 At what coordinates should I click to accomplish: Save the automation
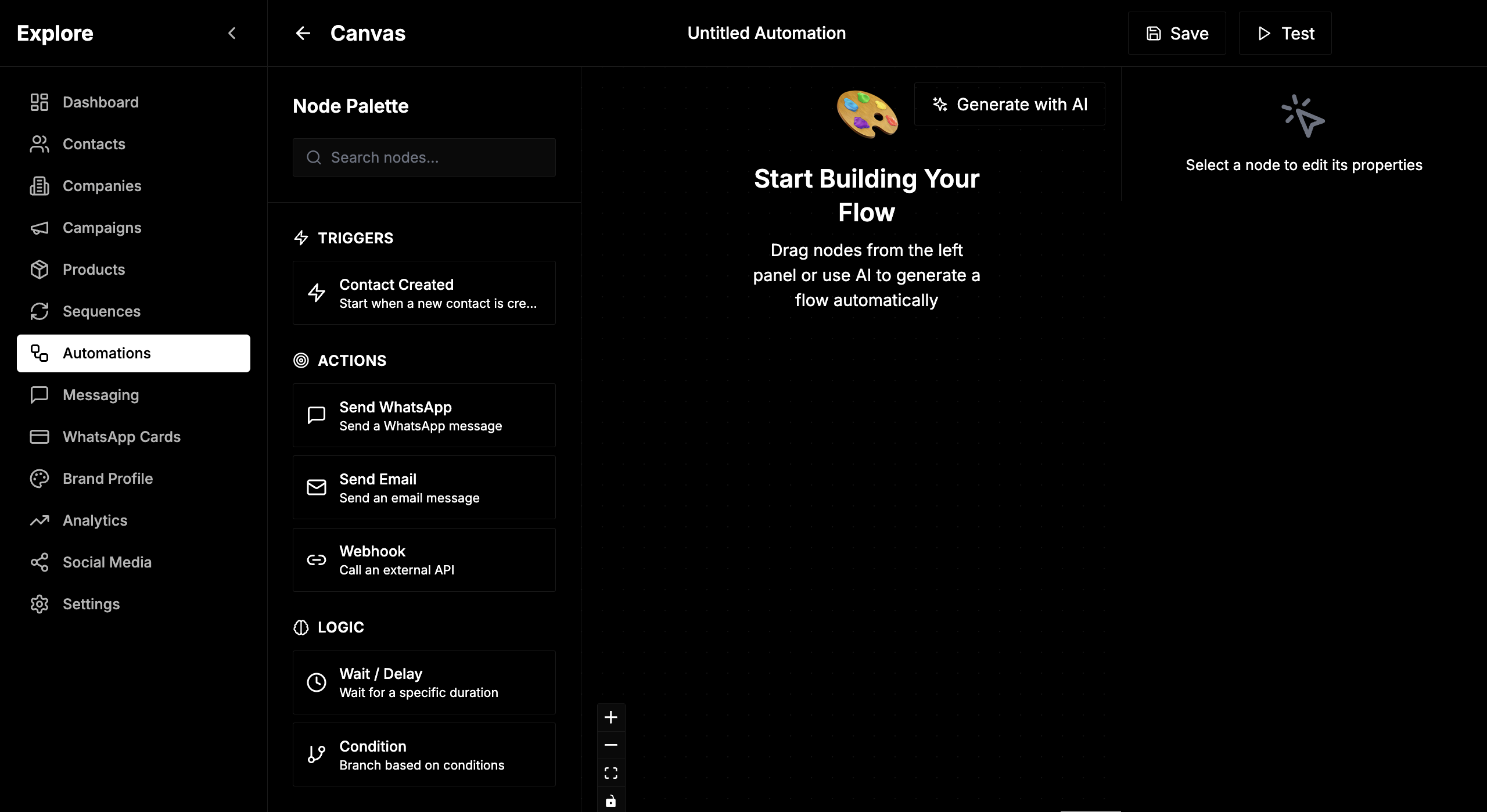tap(1177, 34)
